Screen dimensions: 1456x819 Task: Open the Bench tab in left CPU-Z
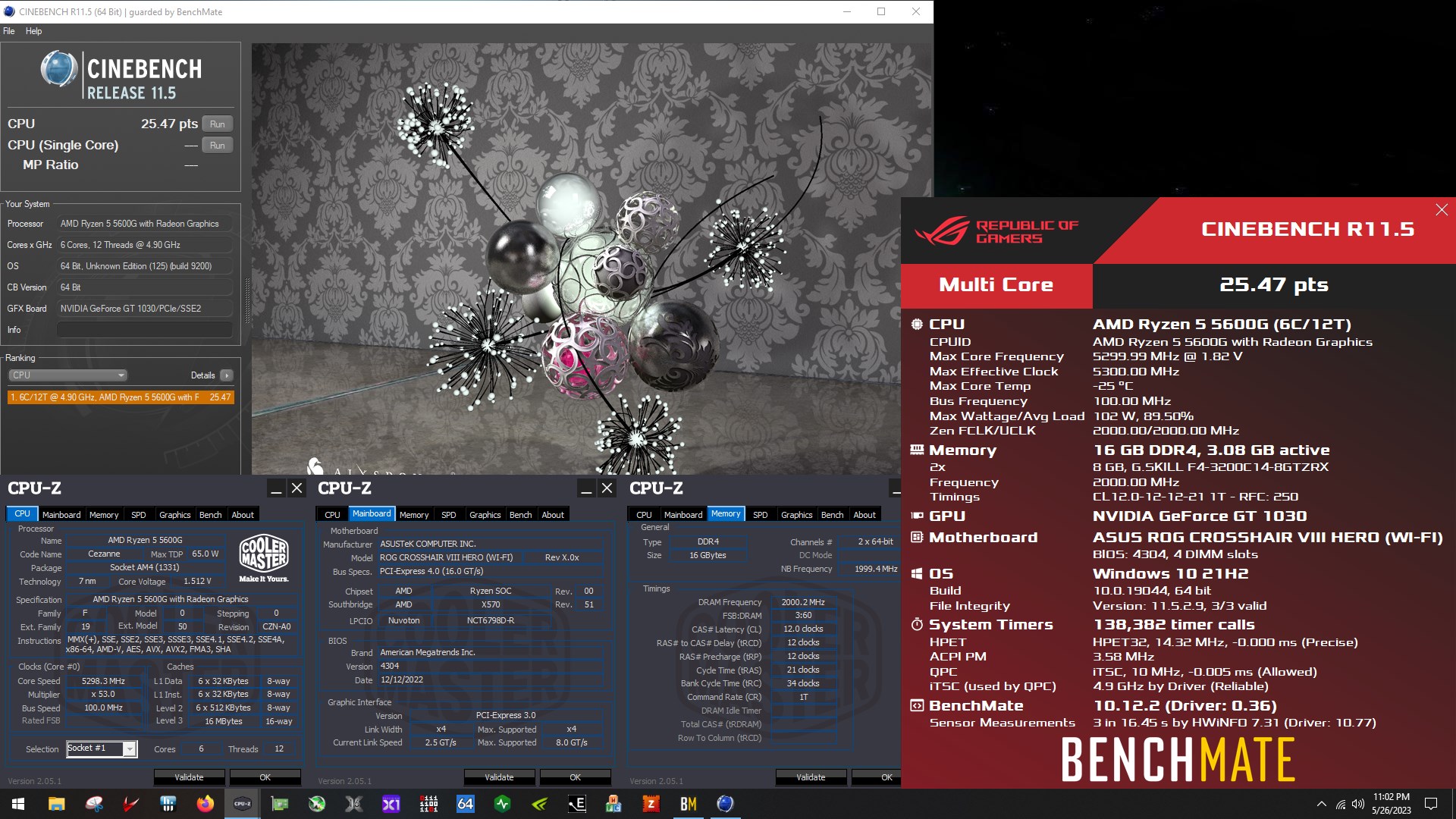[x=210, y=515]
